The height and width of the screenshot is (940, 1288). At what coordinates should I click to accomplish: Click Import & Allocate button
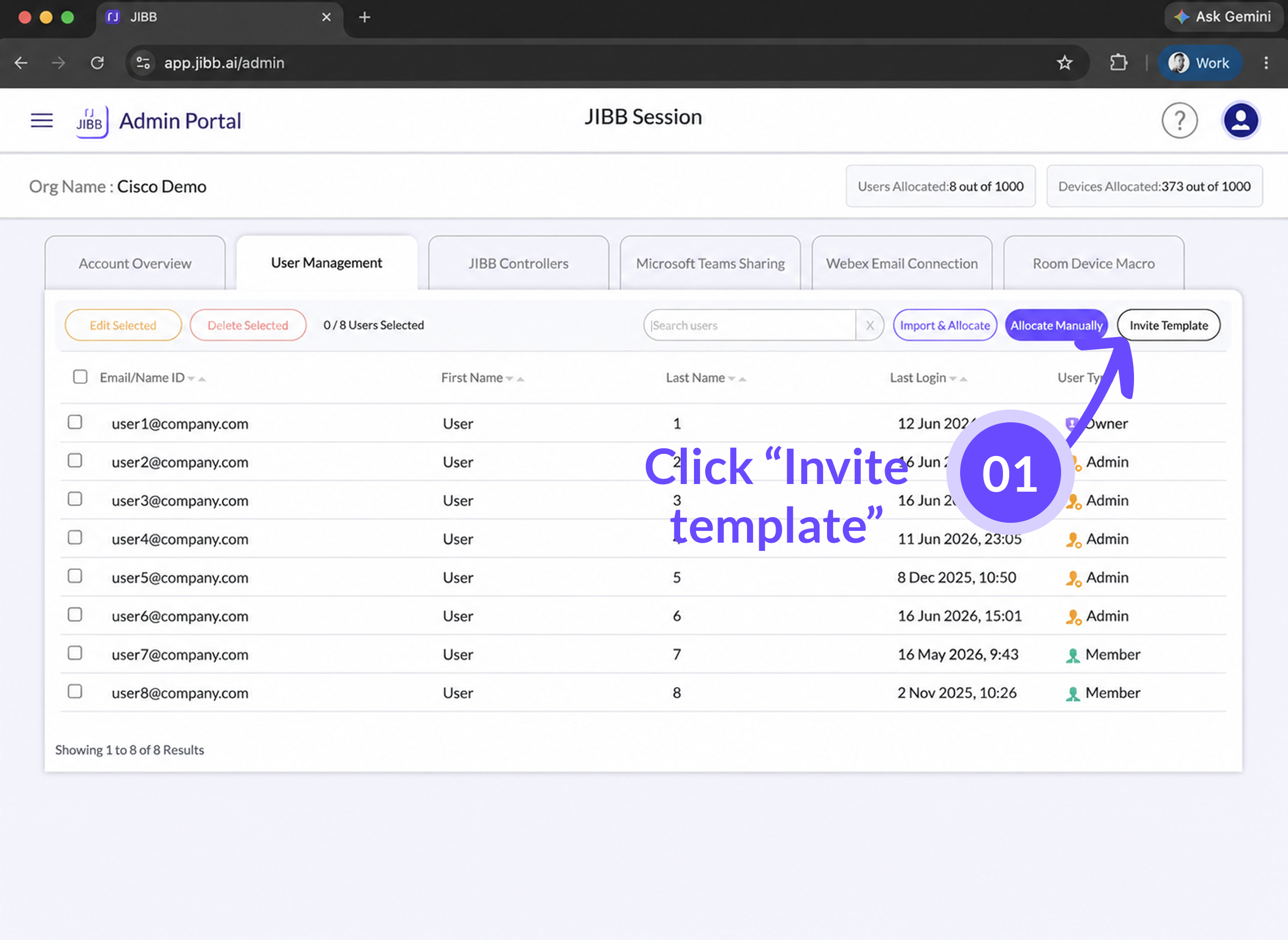(945, 325)
